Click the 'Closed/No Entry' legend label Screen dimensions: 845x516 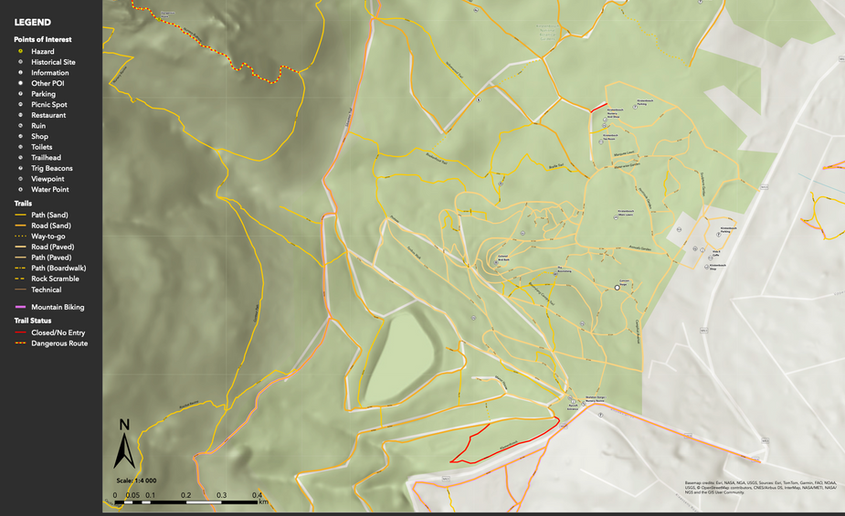pyautogui.click(x=58, y=332)
